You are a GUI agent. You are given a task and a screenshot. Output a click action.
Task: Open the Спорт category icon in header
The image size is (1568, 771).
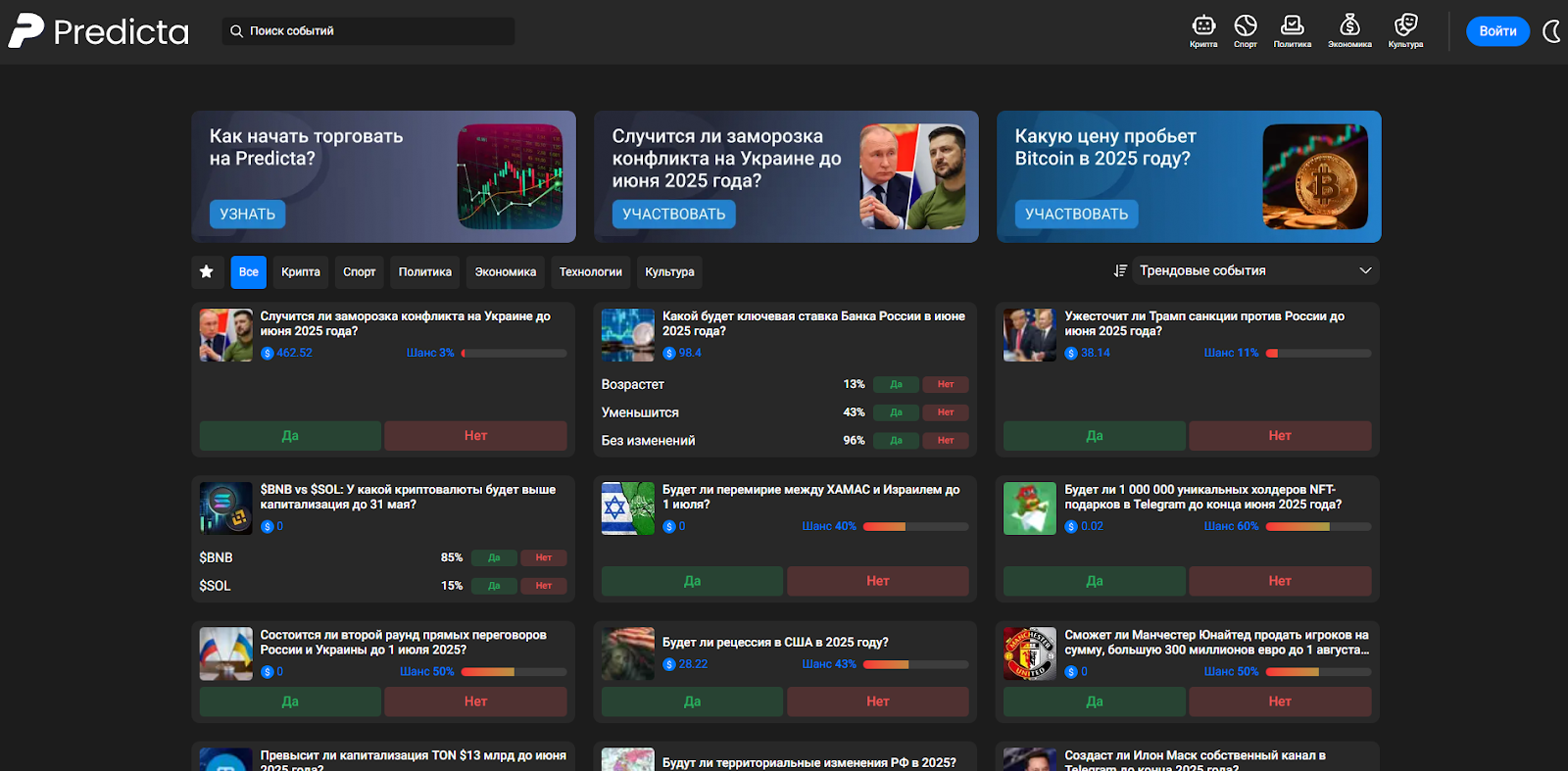click(1246, 30)
